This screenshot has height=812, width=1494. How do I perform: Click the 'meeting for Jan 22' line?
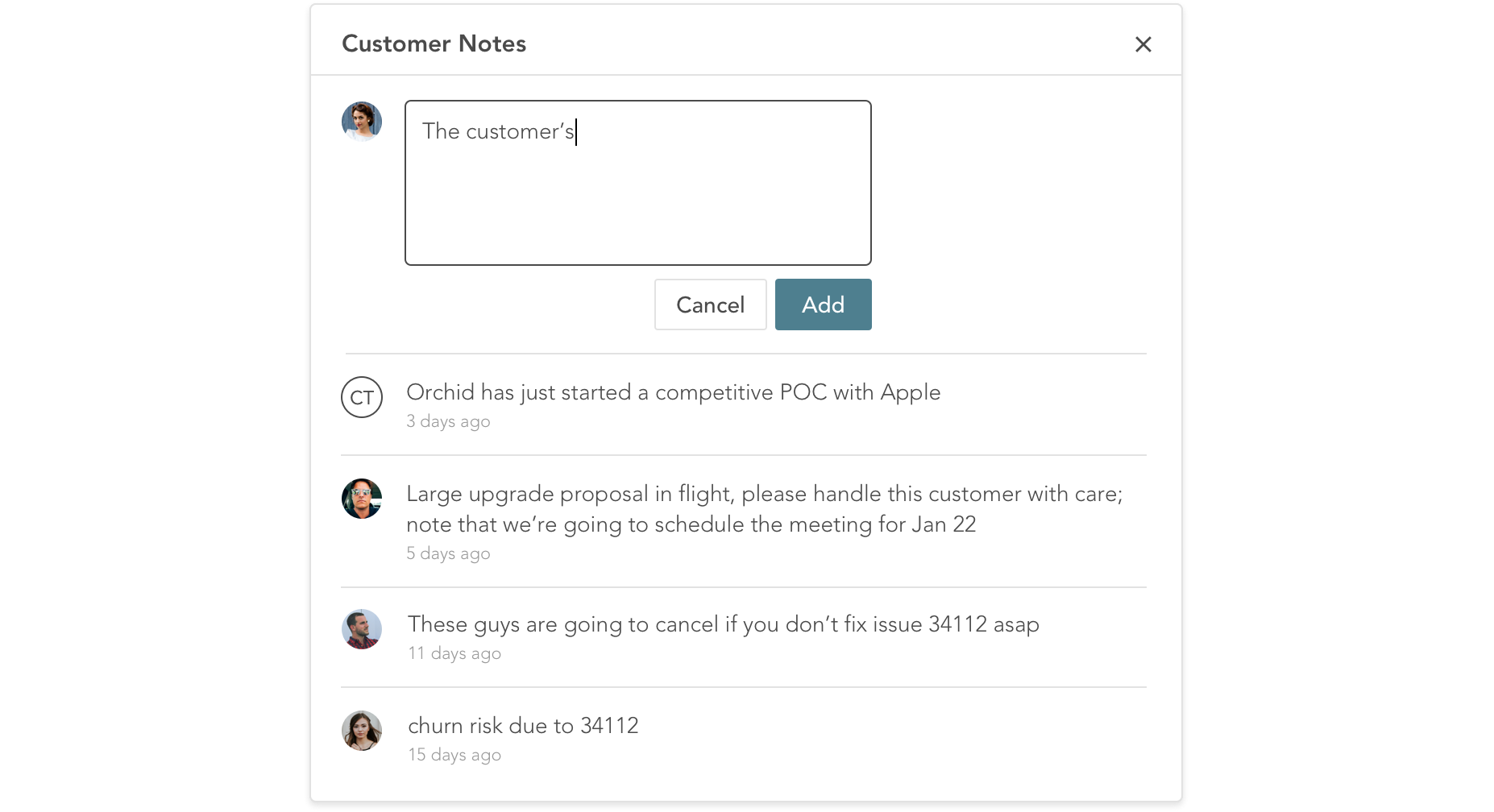691,524
